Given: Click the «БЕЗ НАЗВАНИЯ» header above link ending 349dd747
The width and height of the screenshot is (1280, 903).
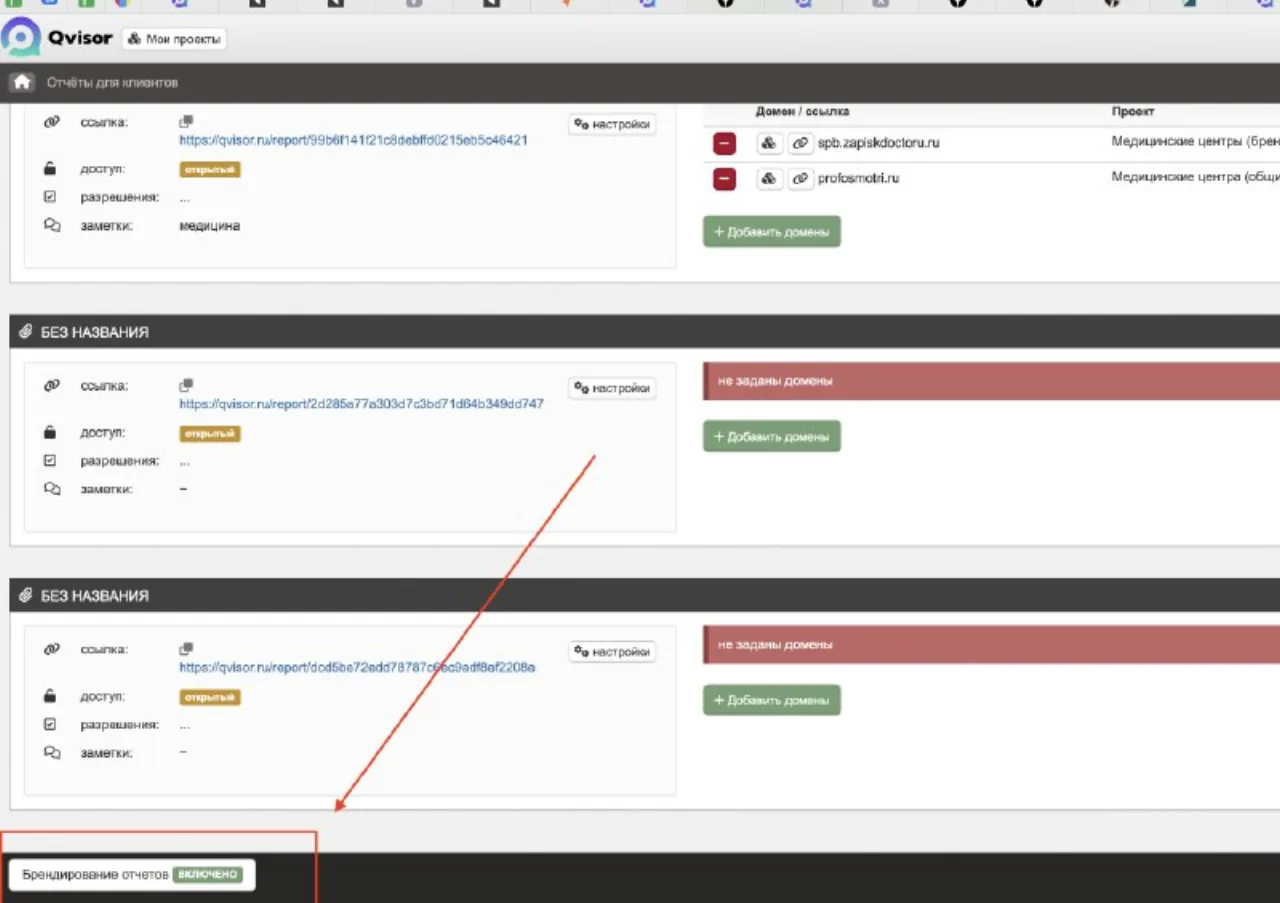Looking at the screenshot, I should 95,332.
